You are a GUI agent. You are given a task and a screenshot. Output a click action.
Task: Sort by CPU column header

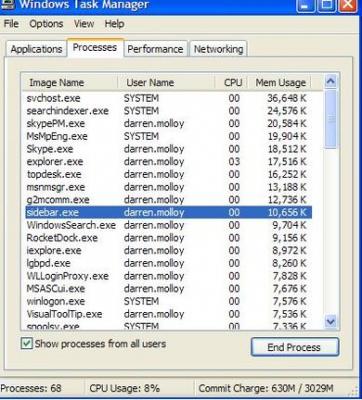(231, 83)
